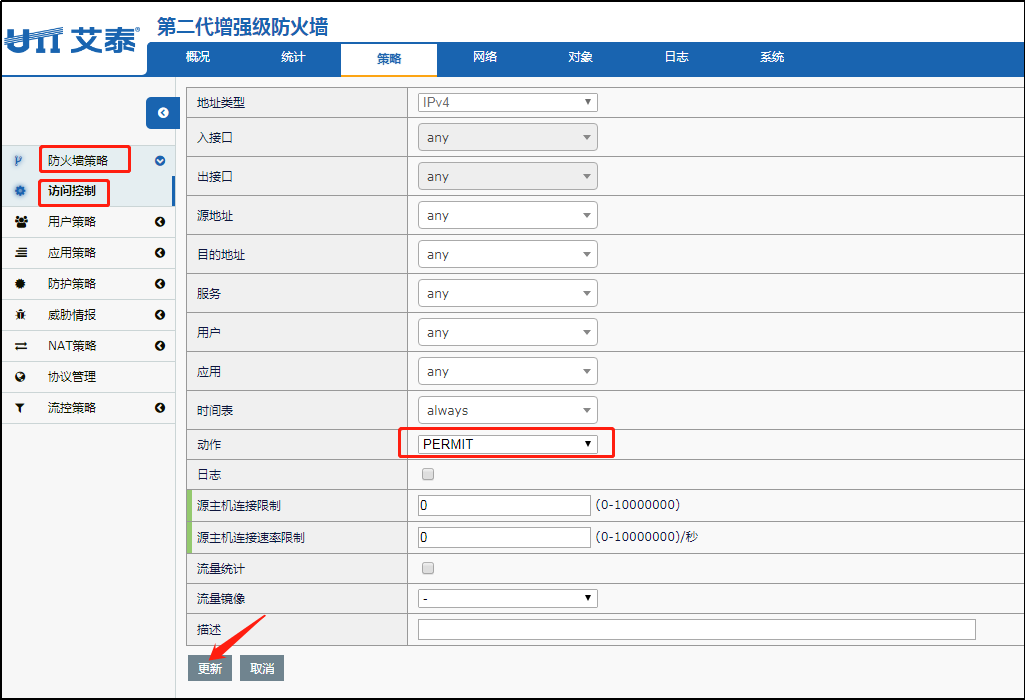Expand the 防护策略 menu arrow
1025x700 pixels.
(x=160, y=284)
